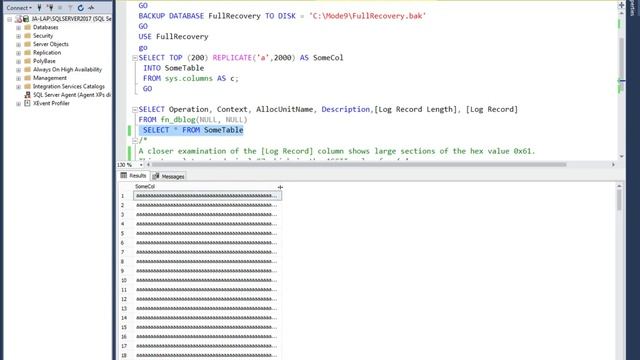The height and width of the screenshot is (360, 640).
Task: Expand Integration Services Catalogs folder
Action: 18,87
